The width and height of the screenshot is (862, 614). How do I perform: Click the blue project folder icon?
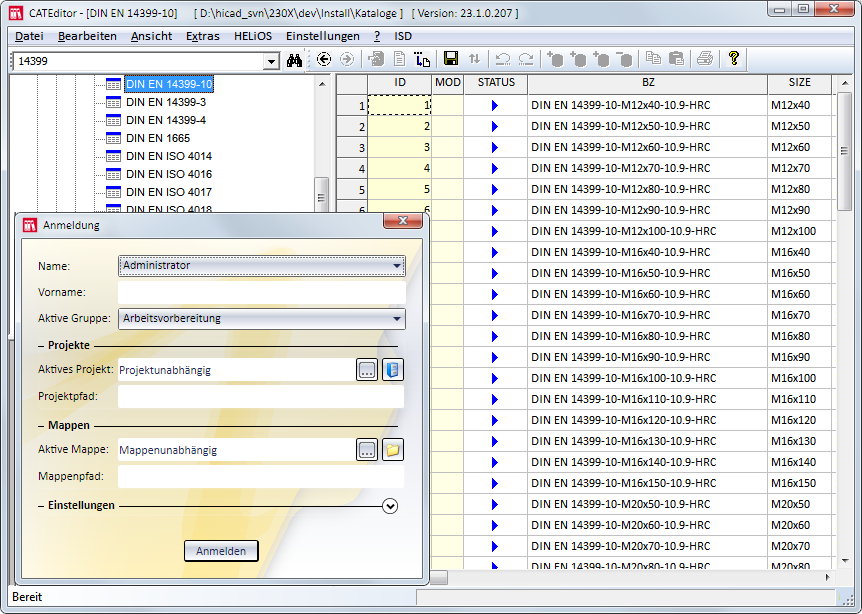(393, 370)
